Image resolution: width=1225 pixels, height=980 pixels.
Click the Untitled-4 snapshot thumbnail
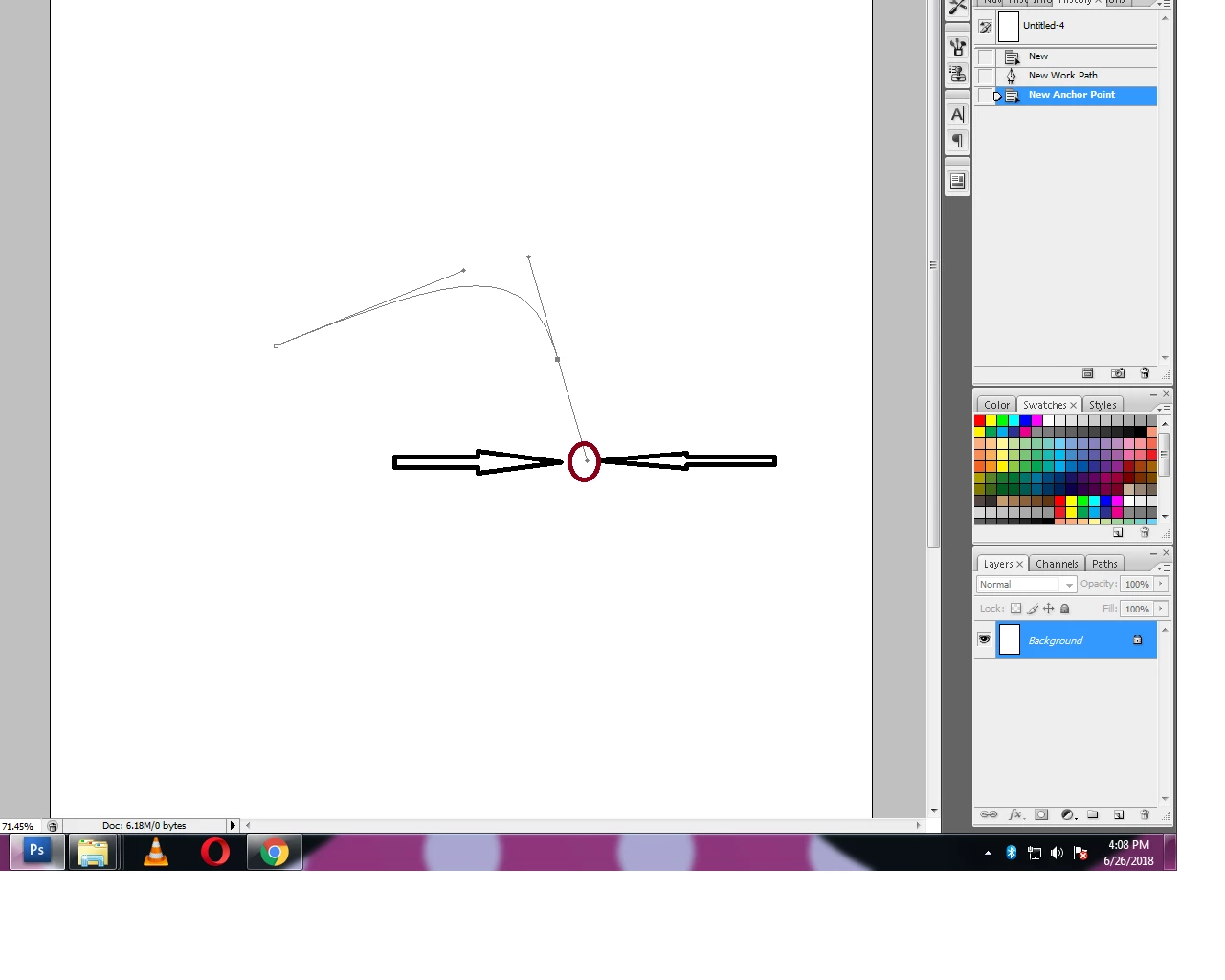pos(1009,27)
